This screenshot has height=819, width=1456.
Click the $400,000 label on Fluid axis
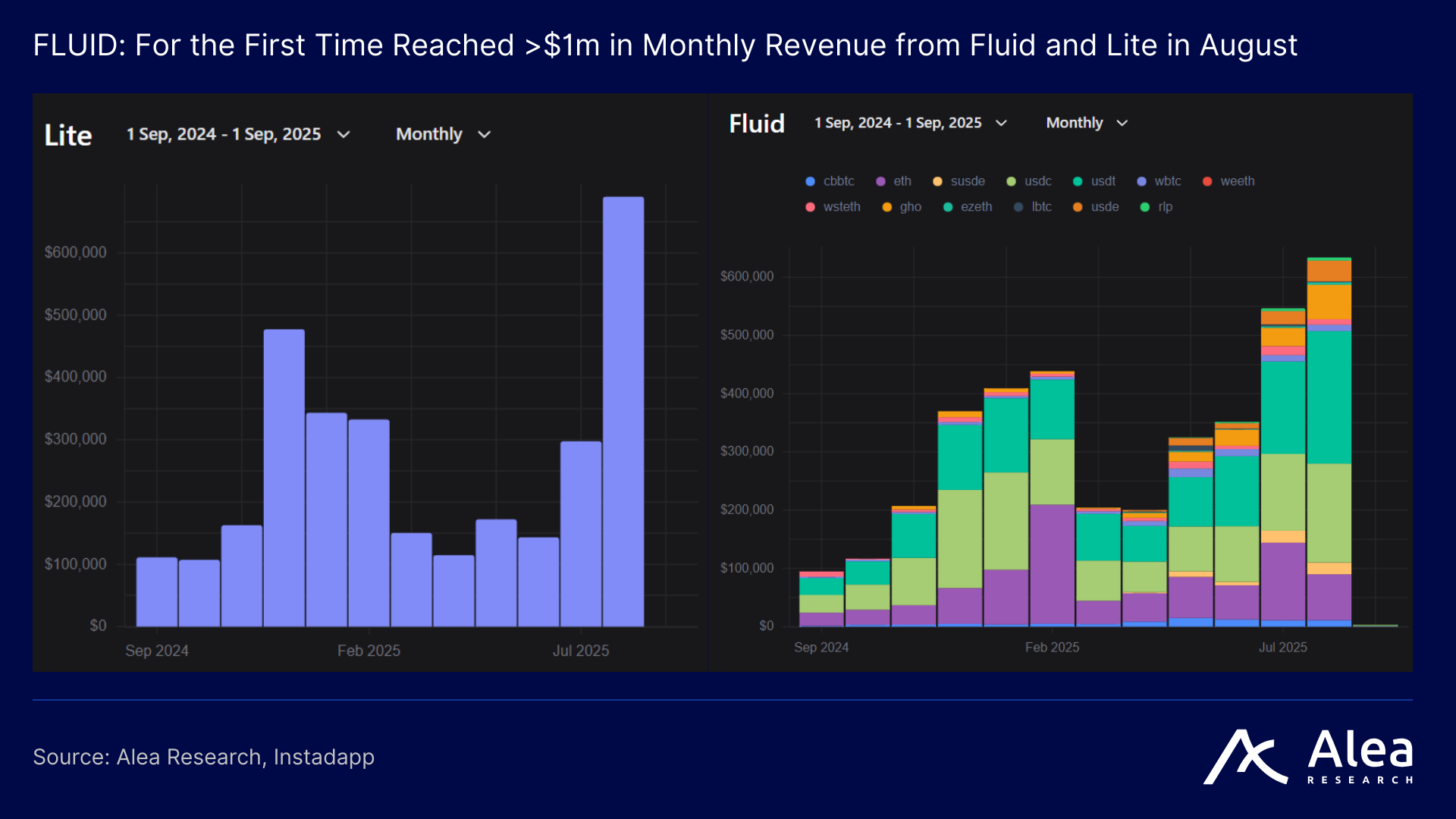pyautogui.click(x=747, y=394)
